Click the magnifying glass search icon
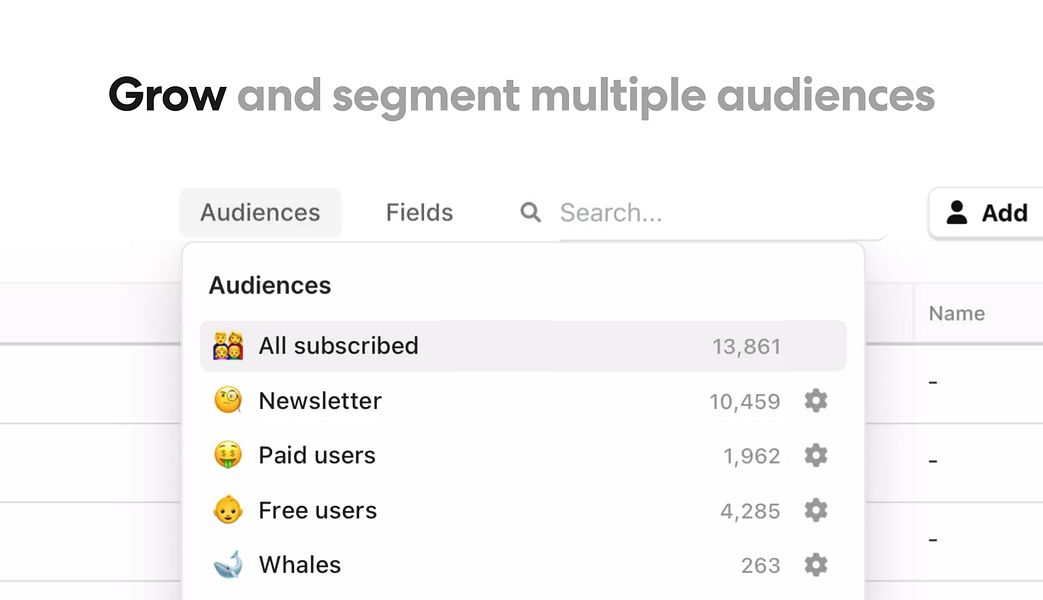This screenshot has height=600, width=1043. coord(530,212)
